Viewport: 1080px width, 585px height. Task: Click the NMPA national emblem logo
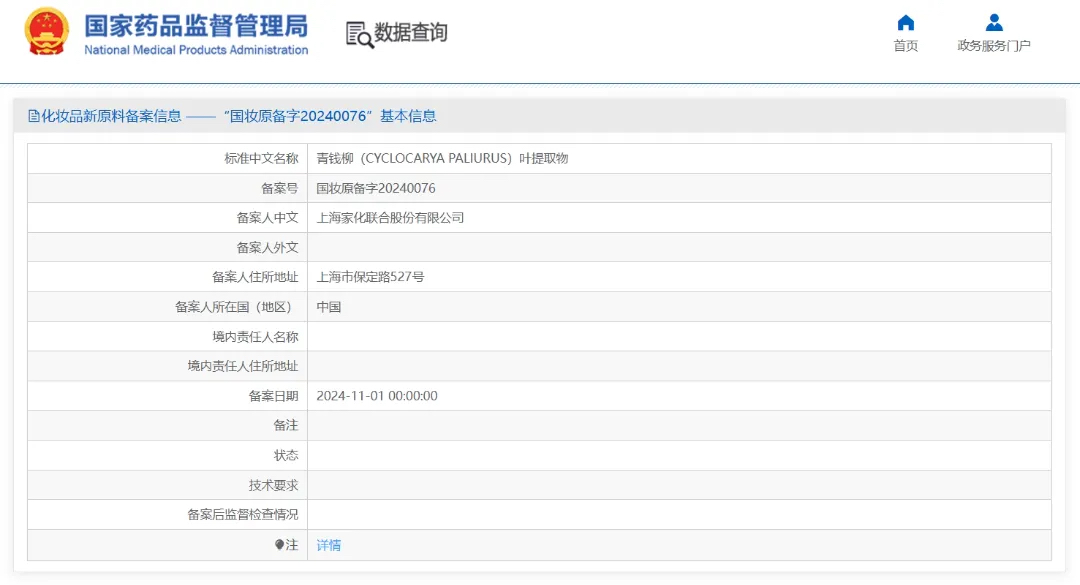46,31
